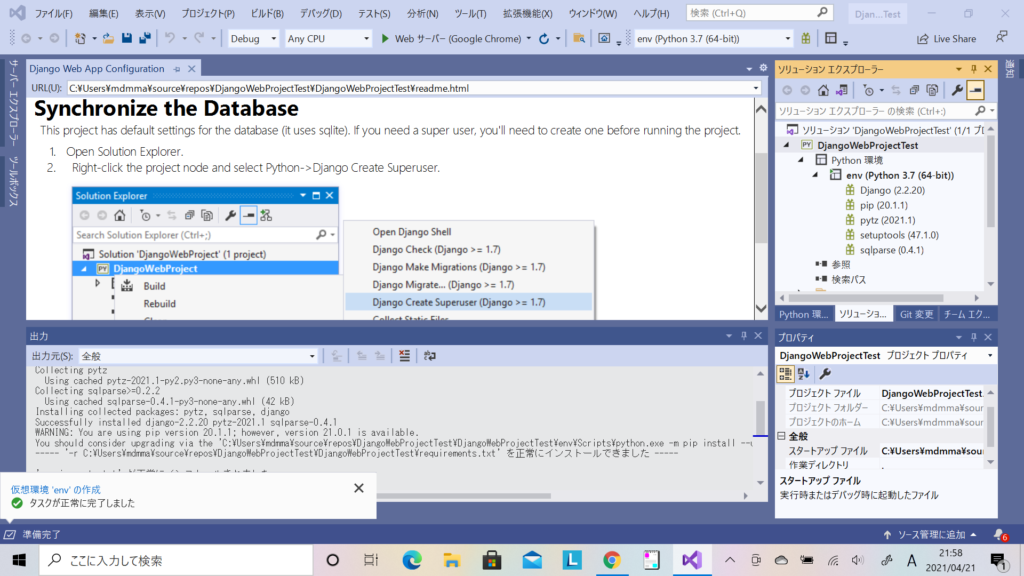This screenshot has height=576, width=1024.
Task: Open Microsoft Edge from the taskbar
Action: click(412, 560)
